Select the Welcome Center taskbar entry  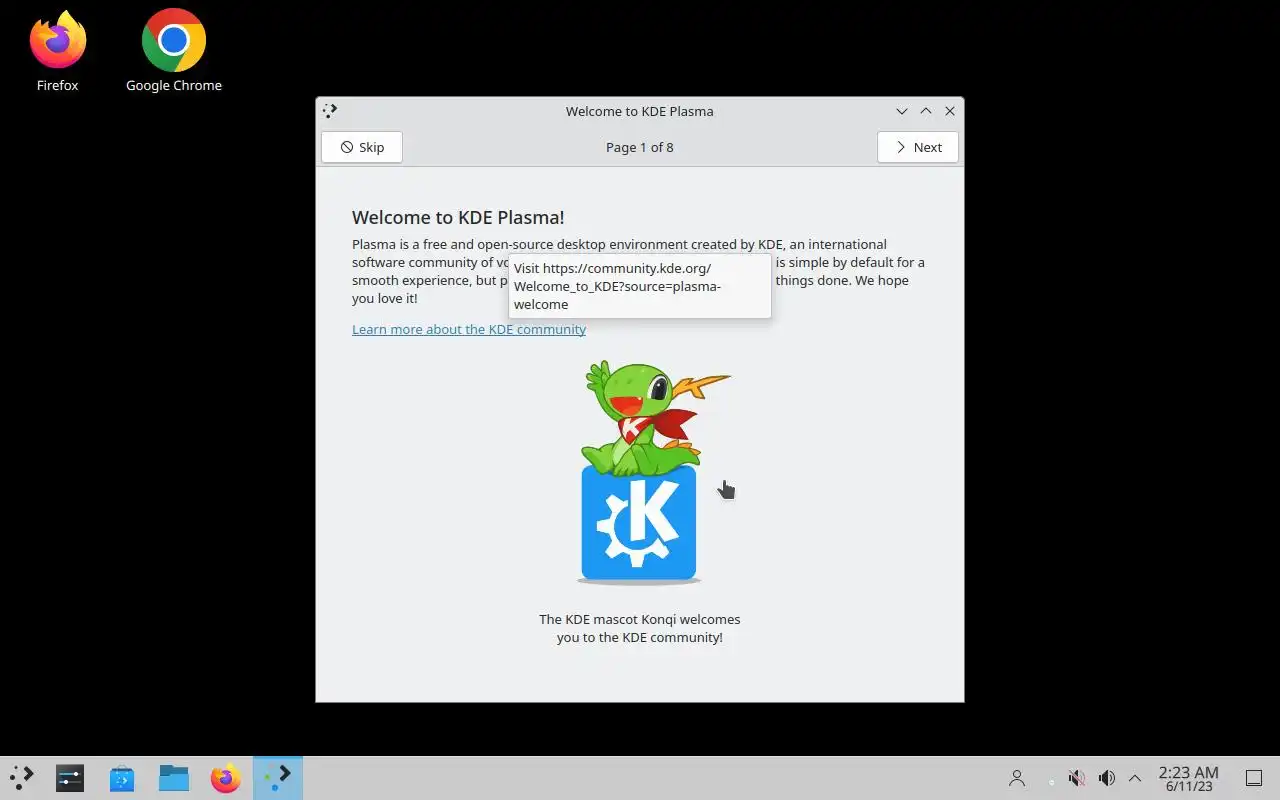point(278,778)
